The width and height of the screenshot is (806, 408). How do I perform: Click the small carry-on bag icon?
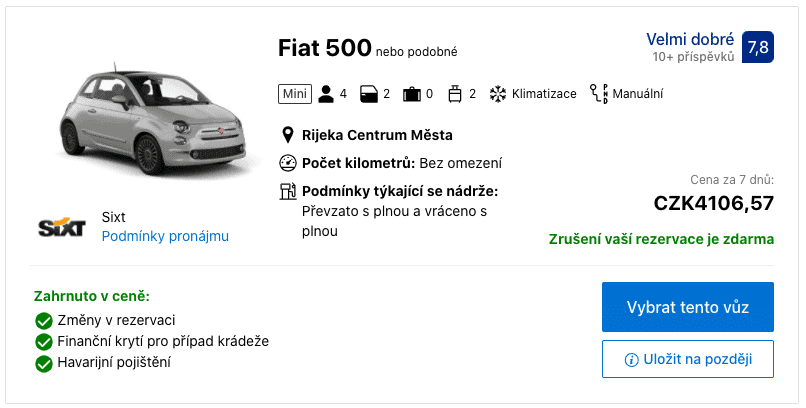455,94
